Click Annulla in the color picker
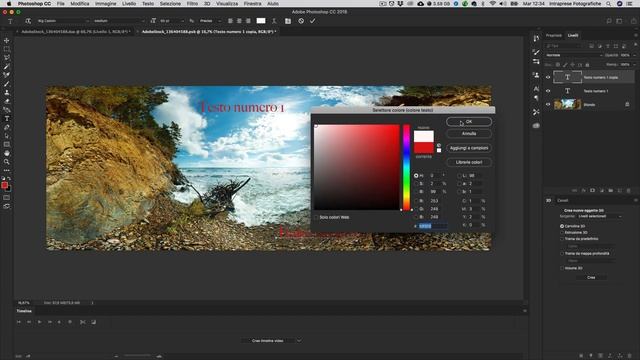The height and width of the screenshot is (360, 640). [469, 133]
